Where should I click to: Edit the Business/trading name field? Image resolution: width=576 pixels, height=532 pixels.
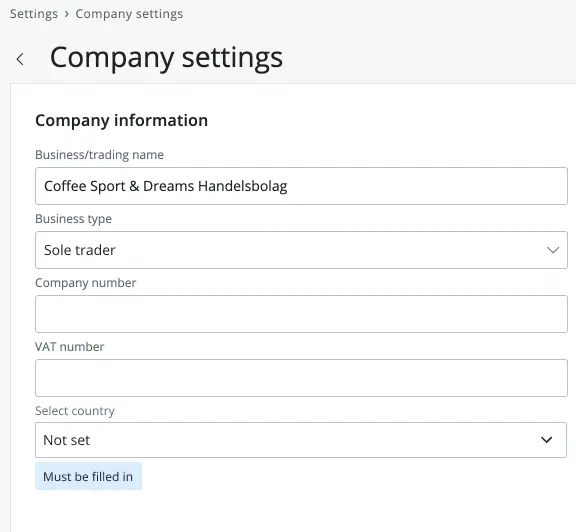301,186
